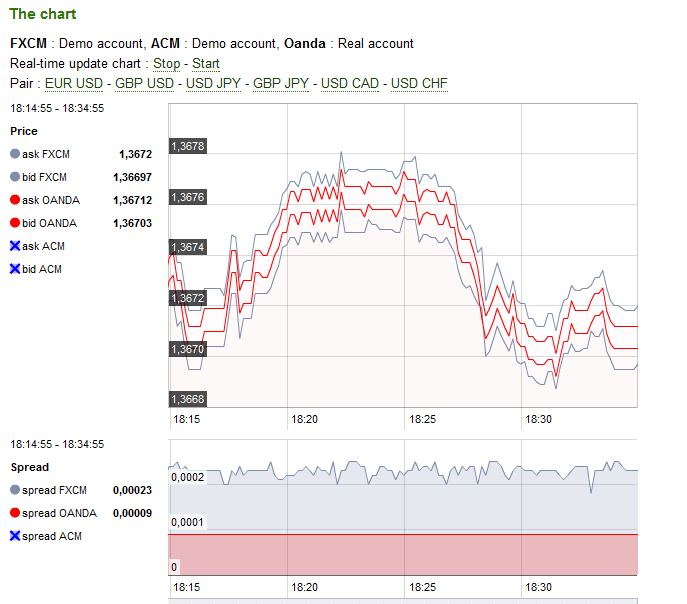Select the USD CAD pair
Viewport: 687px width, 604px height.
pos(349,83)
